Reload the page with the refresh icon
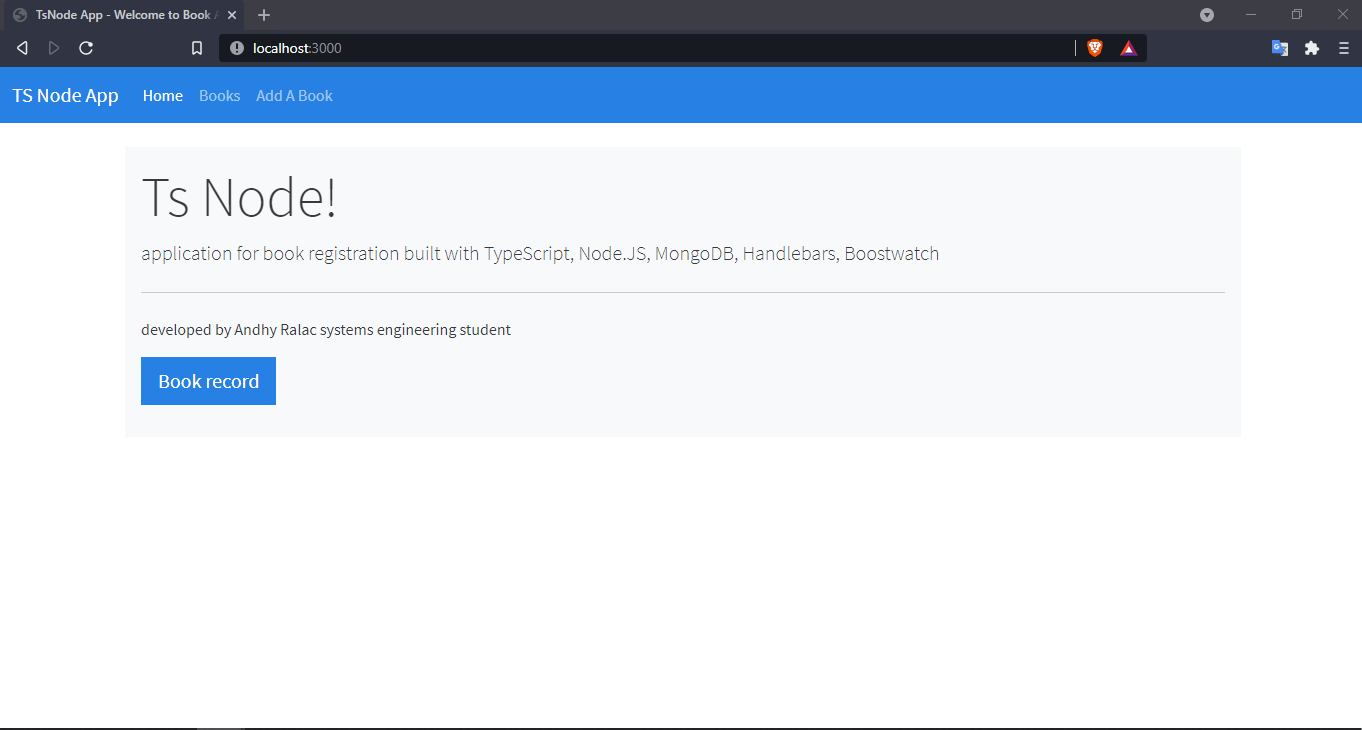 tap(86, 48)
